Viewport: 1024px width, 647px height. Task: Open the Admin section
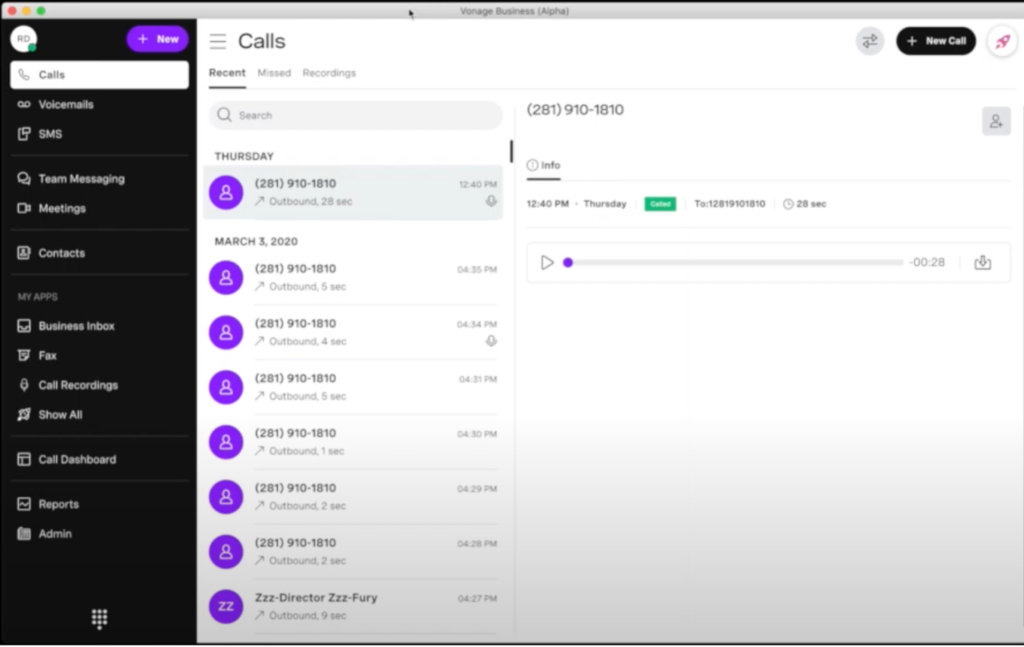coord(53,533)
